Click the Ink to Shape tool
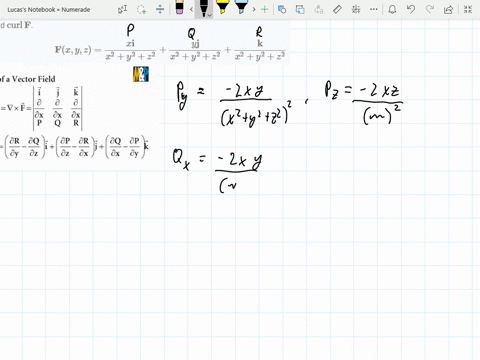Viewport: 480px width, 360px height. tap(300, 9)
